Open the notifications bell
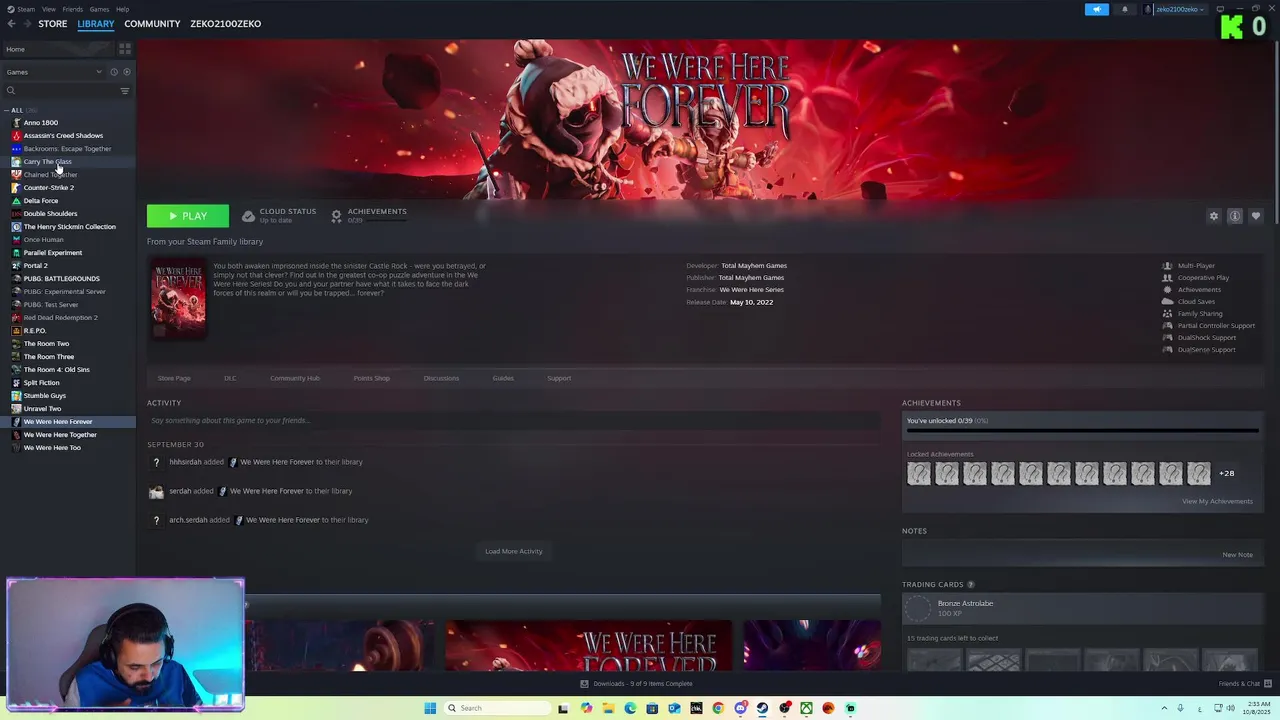This screenshot has height=720, width=1280. [x=1124, y=9]
